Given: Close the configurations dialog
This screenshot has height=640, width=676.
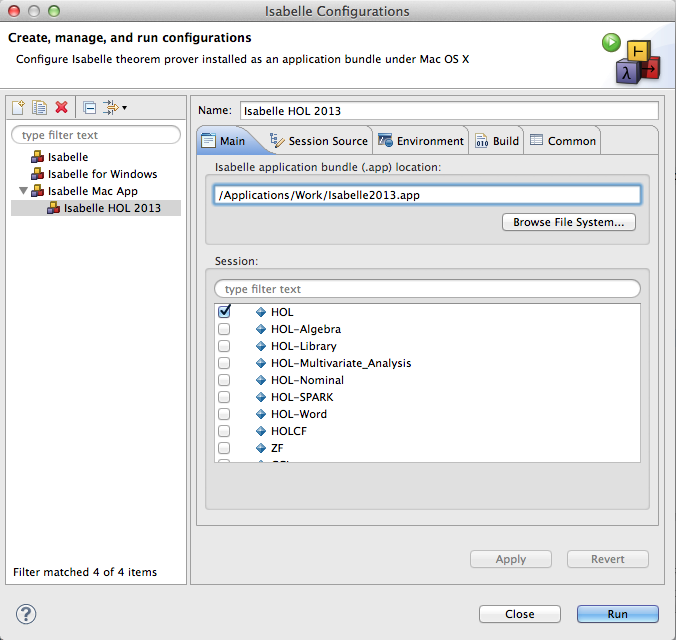Looking at the screenshot, I should (x=520, y=614).
